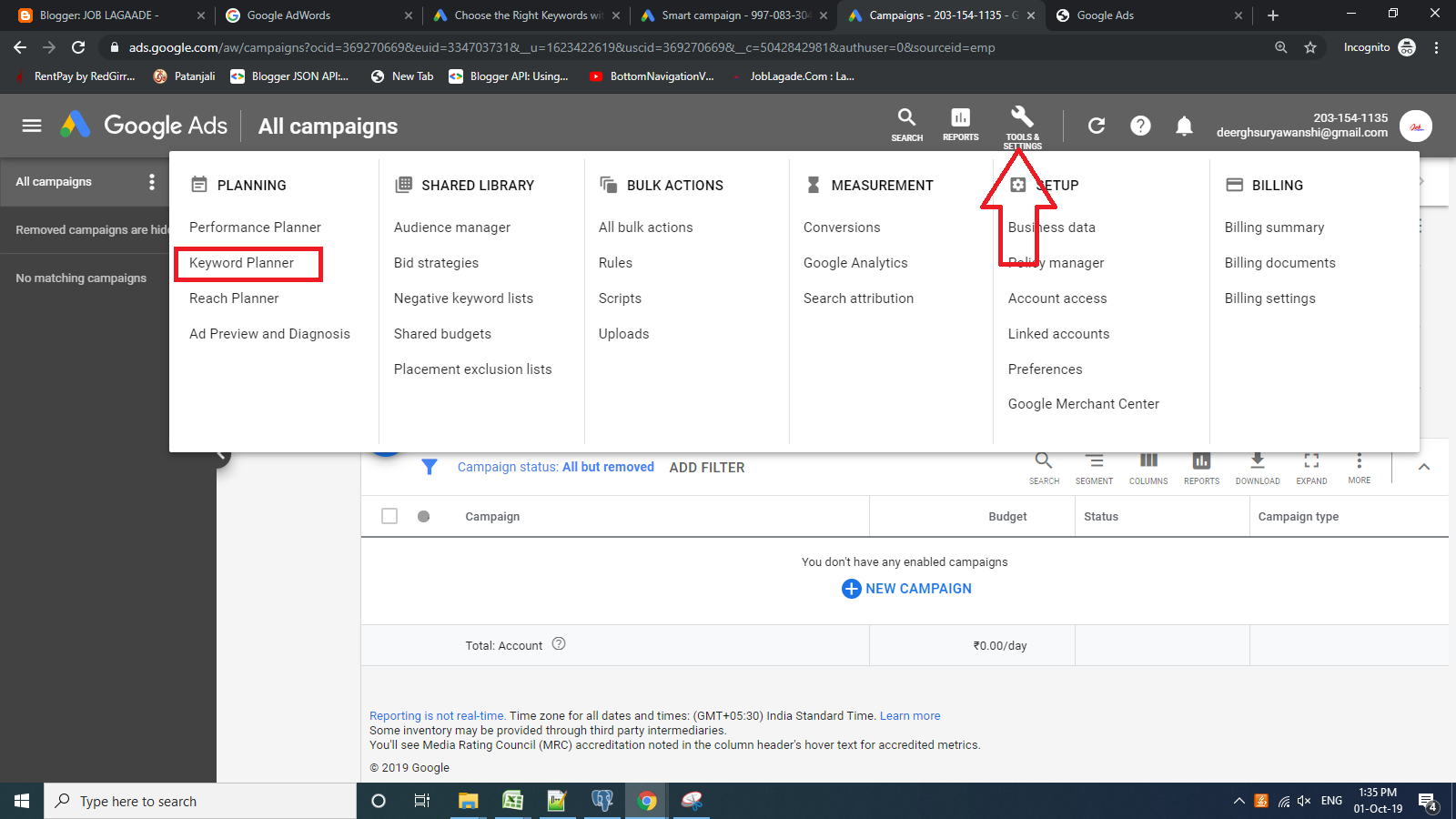The width and height of the screenshot is (1456, 819).
Task: Open Billing summary
Action: [1274, 227]
